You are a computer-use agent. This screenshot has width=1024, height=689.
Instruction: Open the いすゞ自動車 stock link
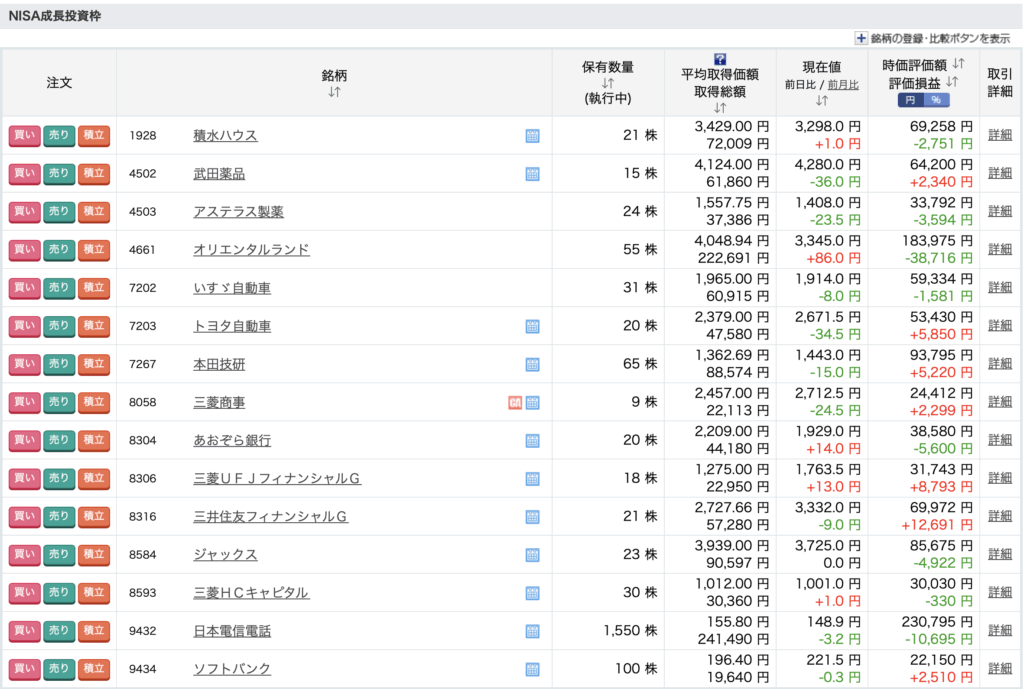pos(232,288)
